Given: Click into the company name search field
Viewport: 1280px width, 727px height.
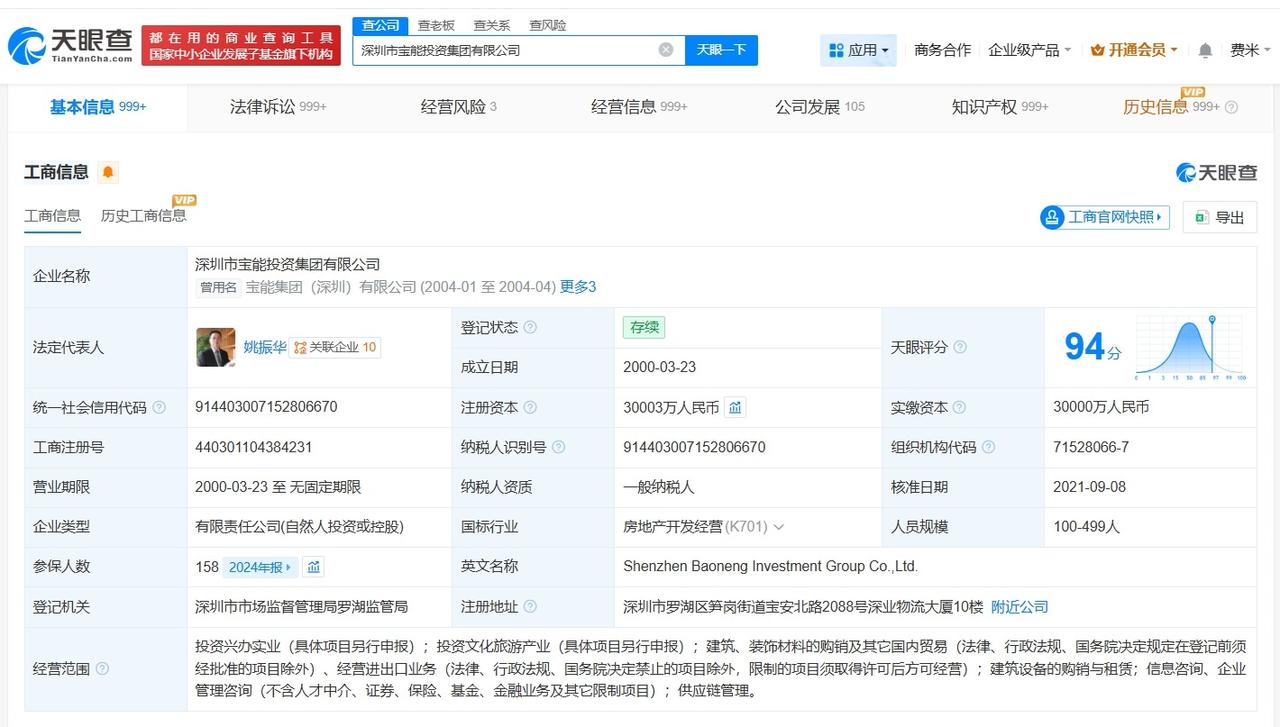Looking at the screenshot, I should (506, 50).
